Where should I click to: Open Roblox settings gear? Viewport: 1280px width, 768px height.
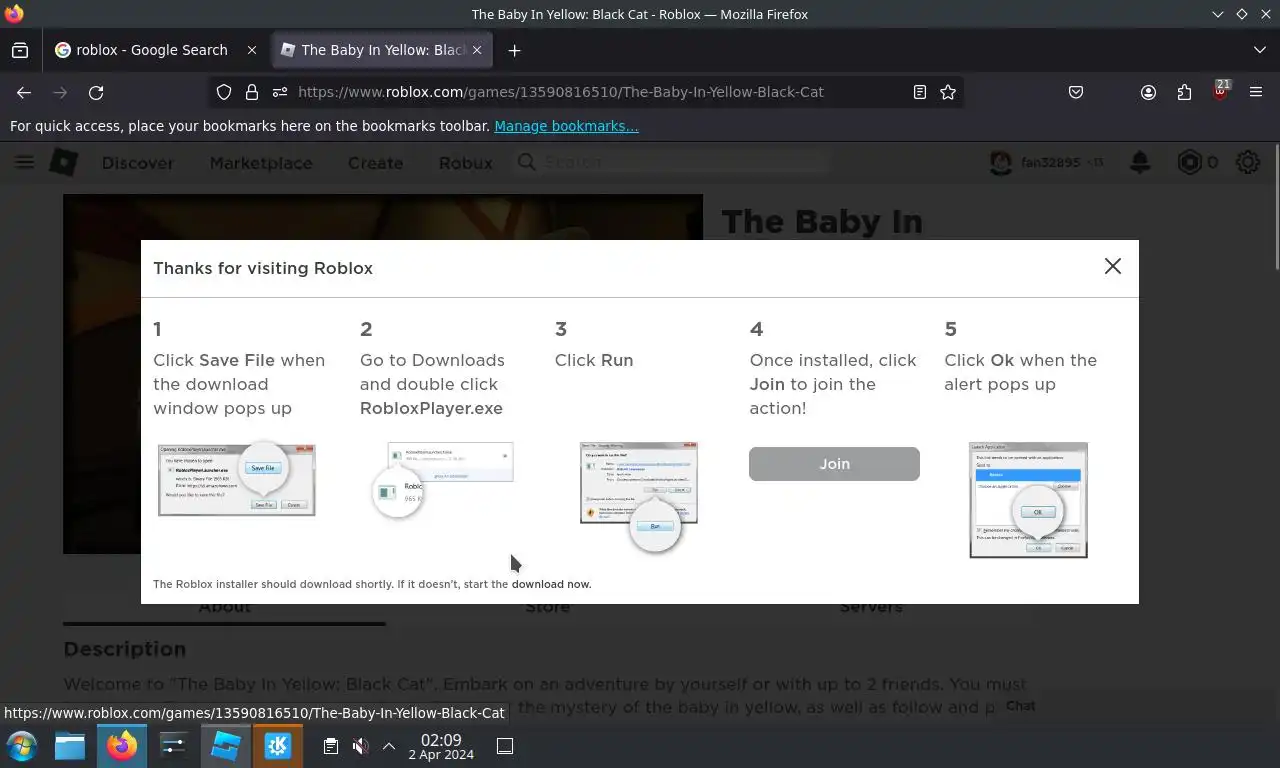point(1248,162)
